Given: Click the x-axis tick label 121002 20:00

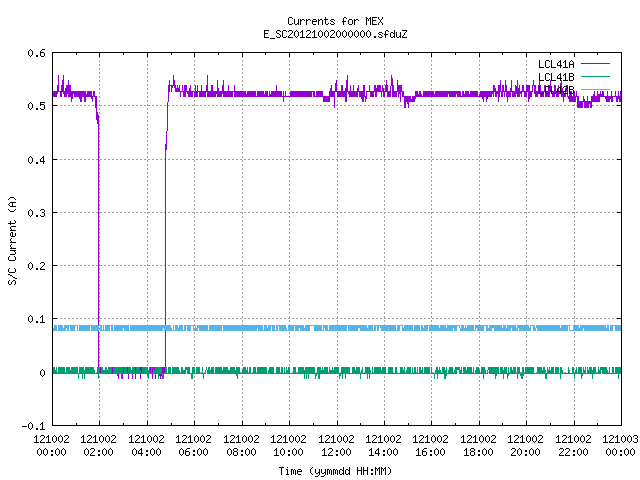Looking at the screenshot, I should pos(526,445).
